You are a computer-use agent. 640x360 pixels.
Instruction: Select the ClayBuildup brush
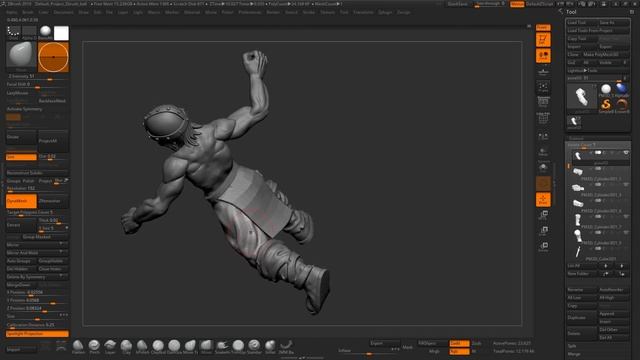coord(158,347)
